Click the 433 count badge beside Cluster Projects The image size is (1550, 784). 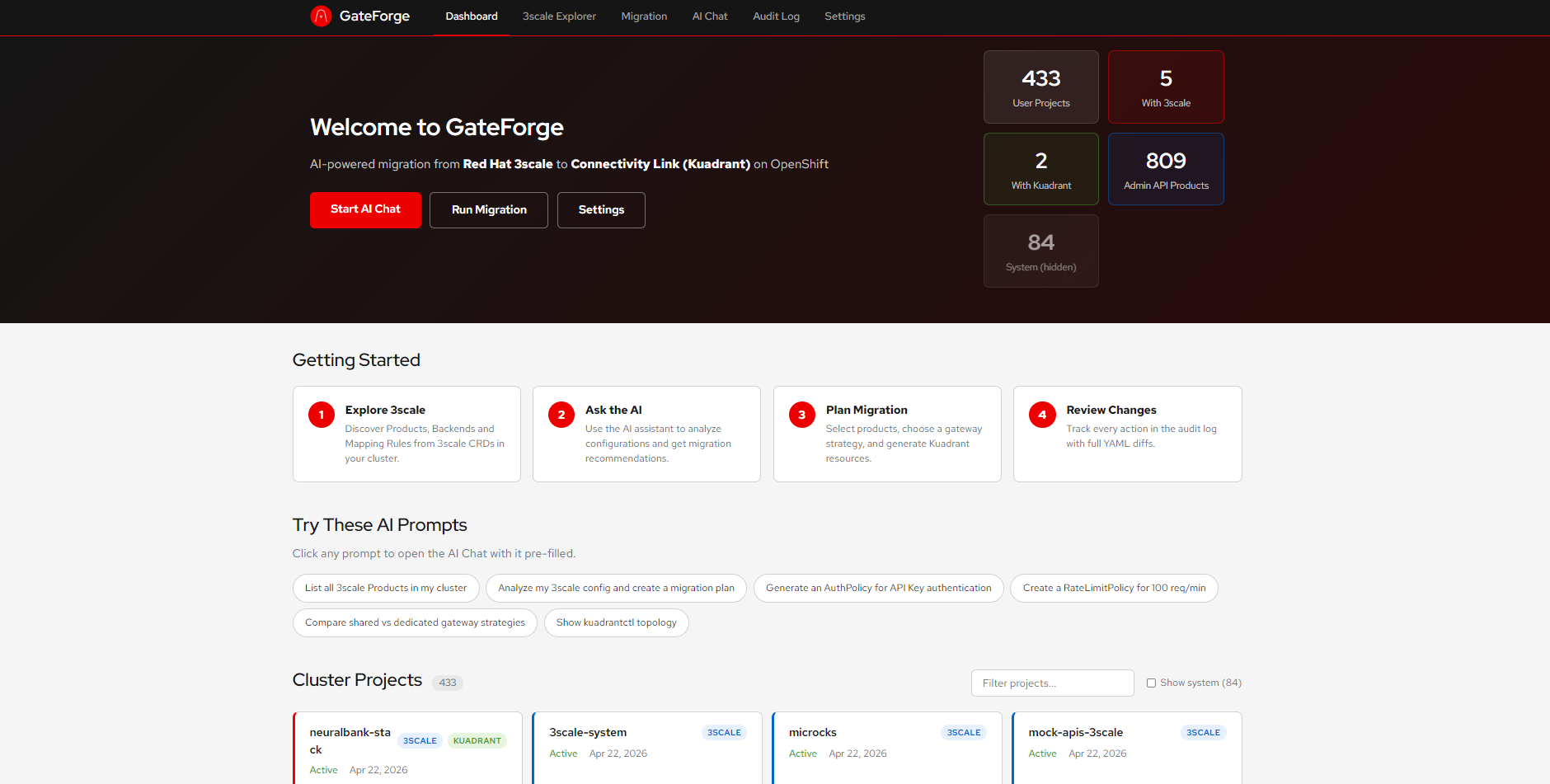coord(448,683)
